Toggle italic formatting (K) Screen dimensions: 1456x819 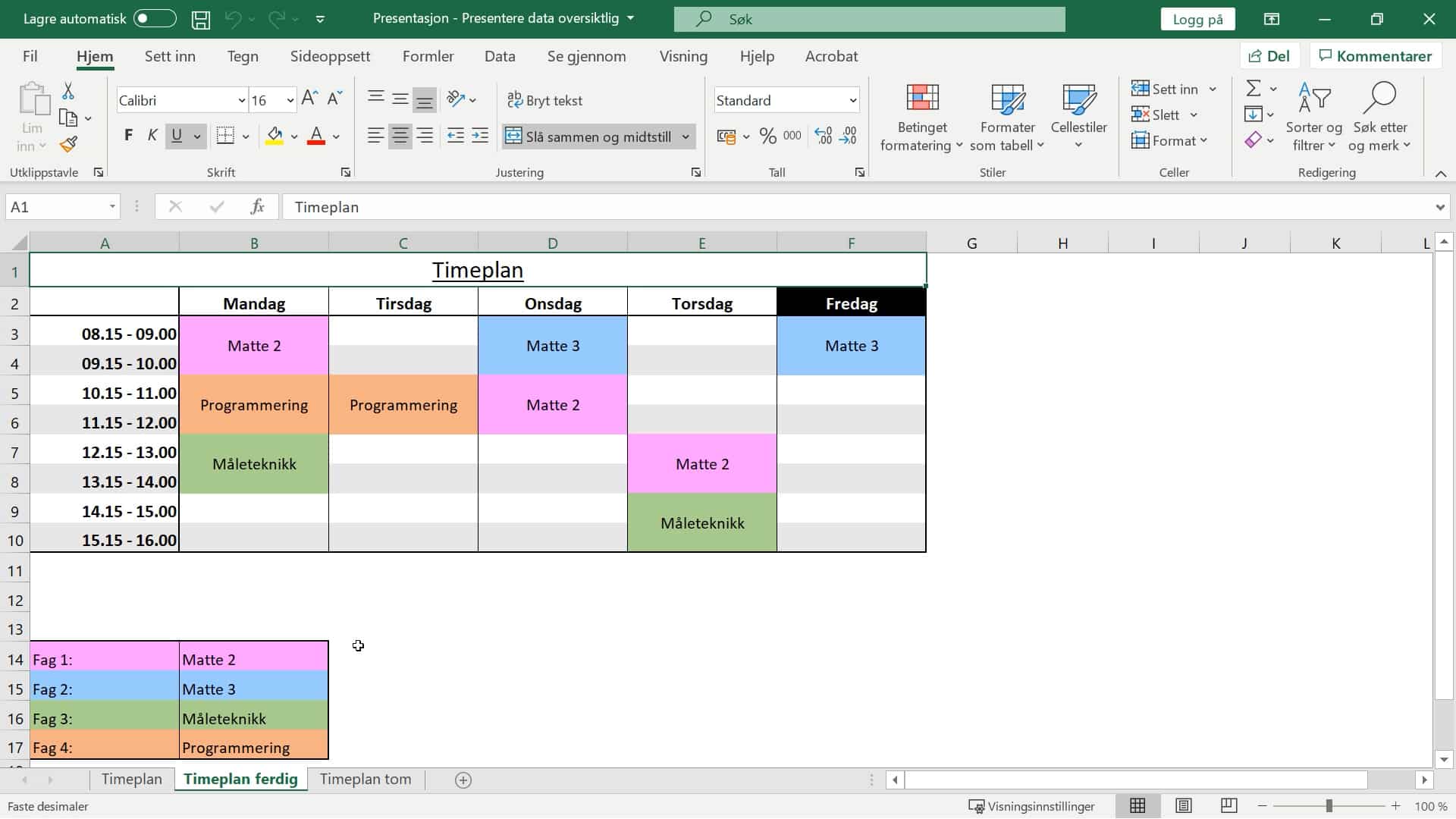coord(152,136)
